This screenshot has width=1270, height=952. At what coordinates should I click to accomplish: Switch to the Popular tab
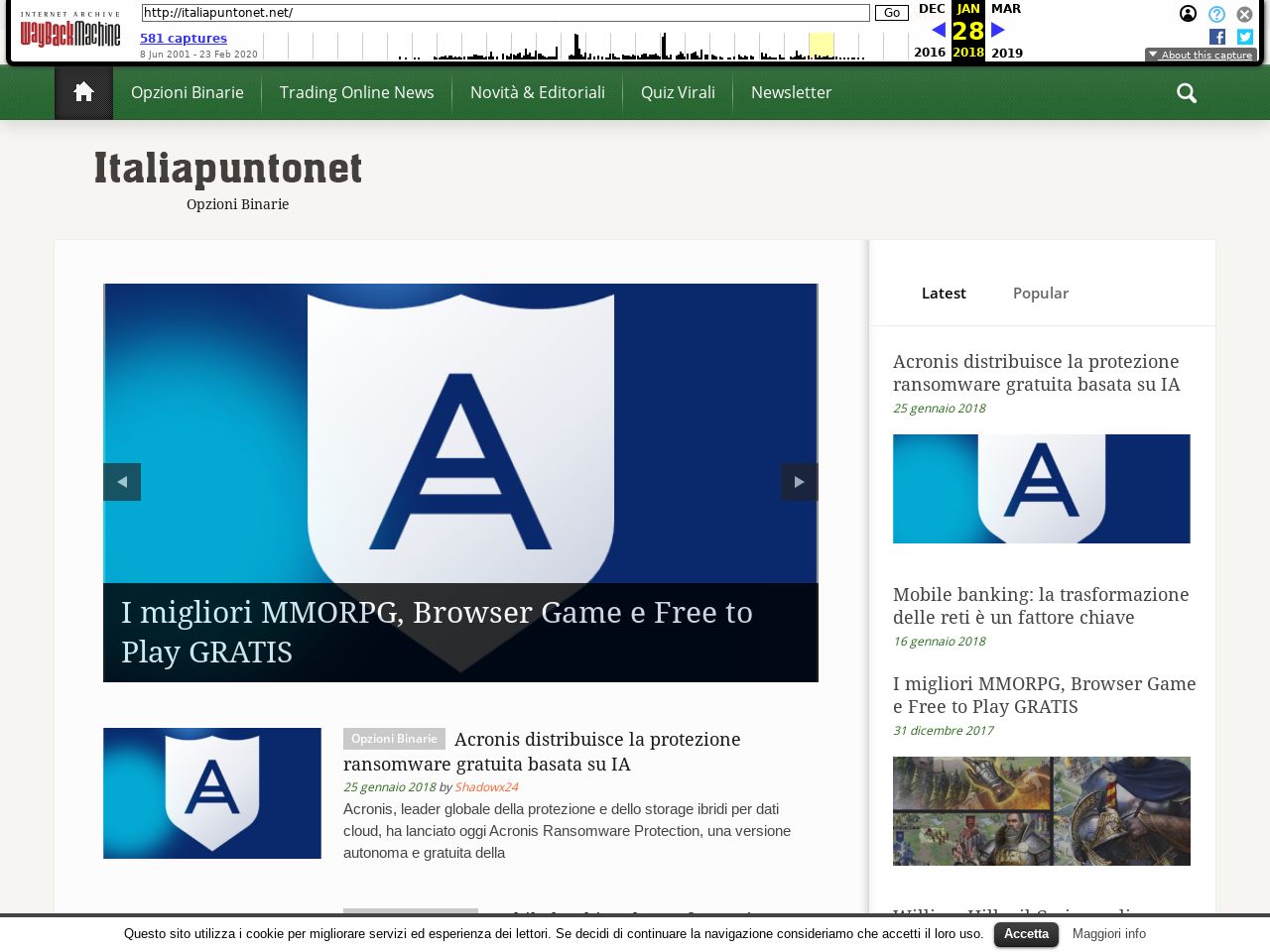(x=1040, y=294)
